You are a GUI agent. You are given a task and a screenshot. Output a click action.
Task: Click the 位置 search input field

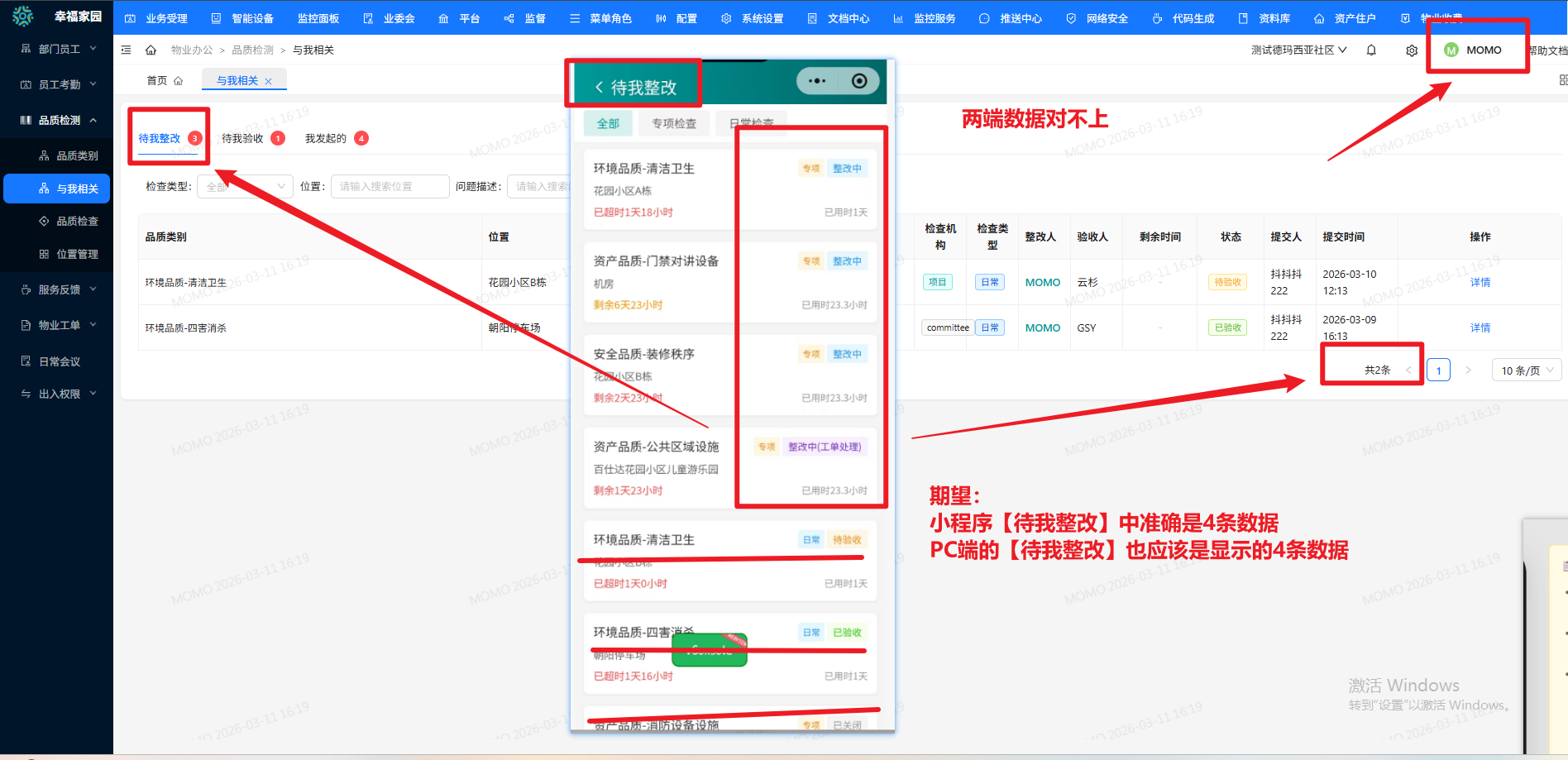pos(390,187)
